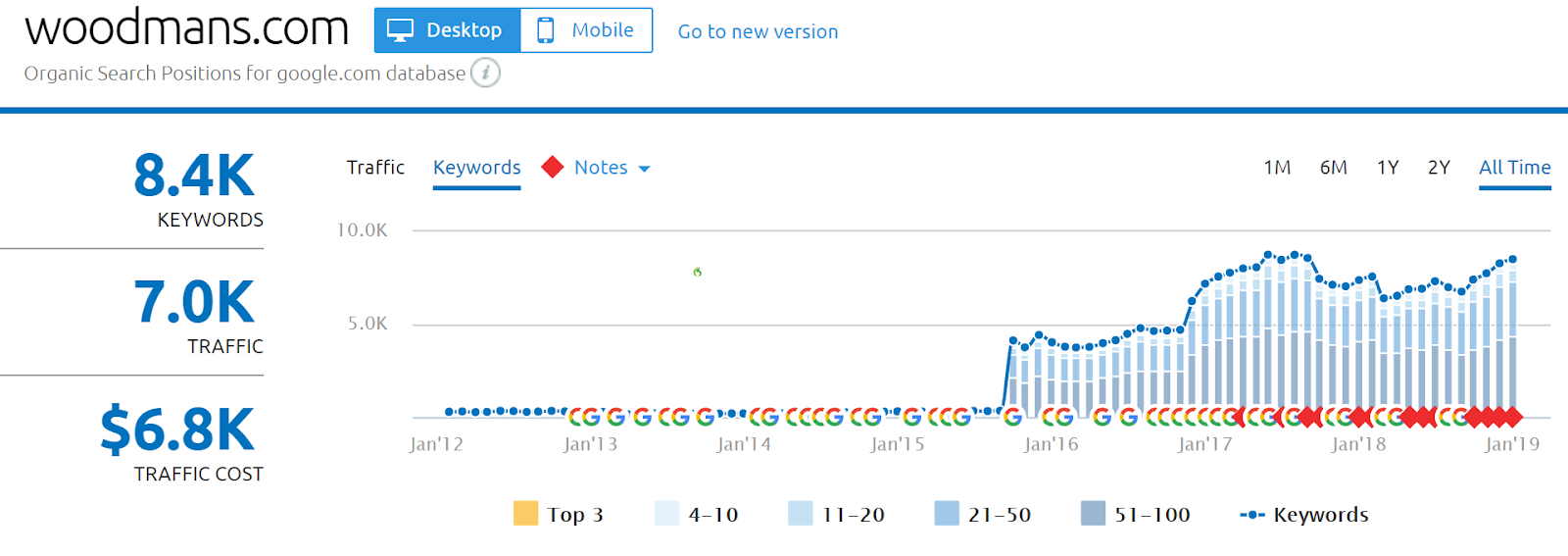Toggle the Top 3 legend series
The width and height of the screenshot is (1568, 556).
coord(559,515)
